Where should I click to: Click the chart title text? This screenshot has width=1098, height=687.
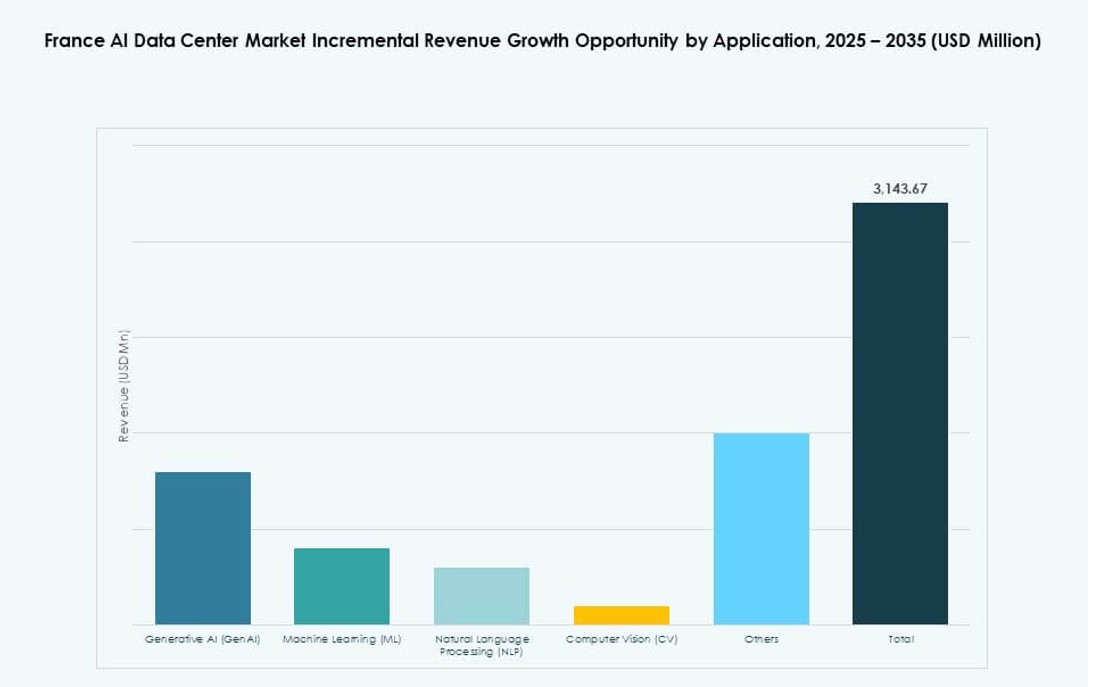(542, 41)
